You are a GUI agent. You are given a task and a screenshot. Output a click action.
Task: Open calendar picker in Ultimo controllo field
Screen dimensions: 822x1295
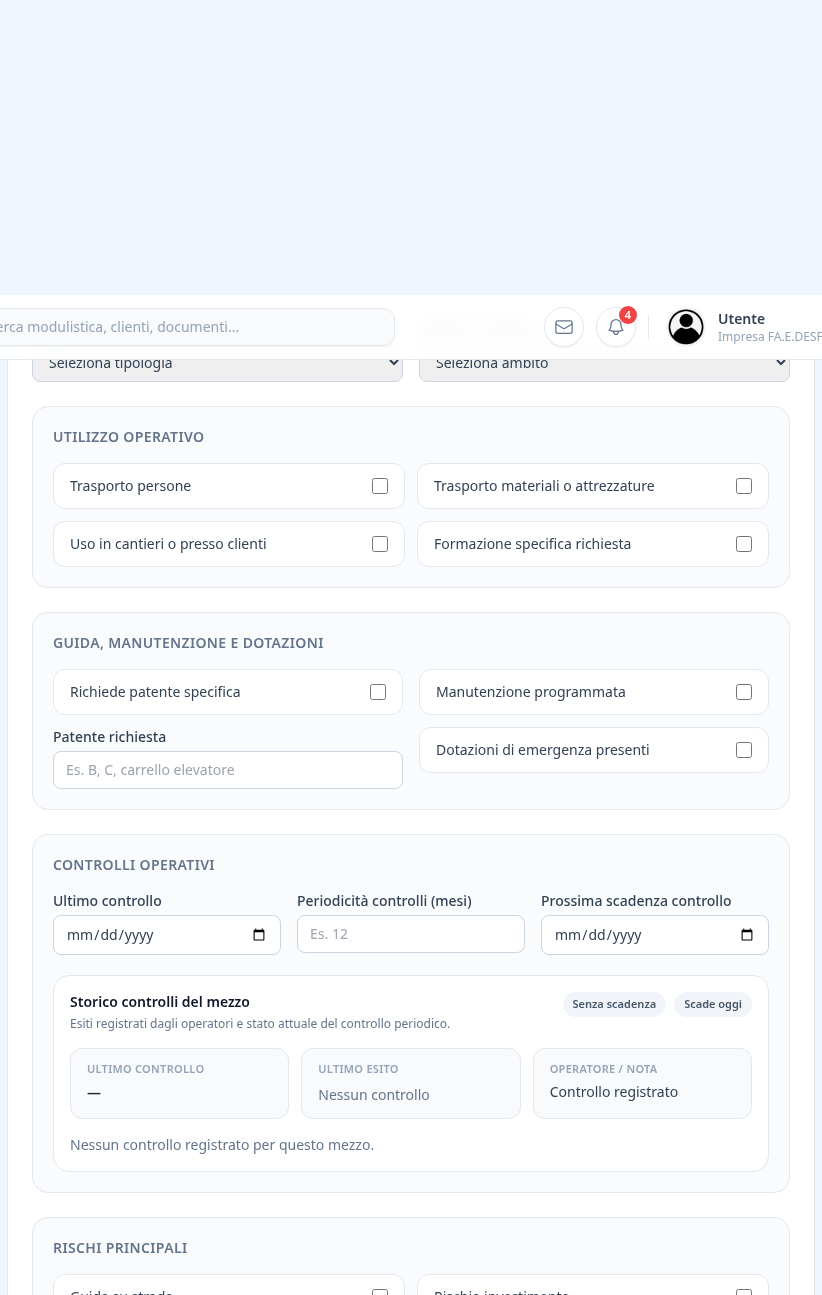tap(259, 935)
